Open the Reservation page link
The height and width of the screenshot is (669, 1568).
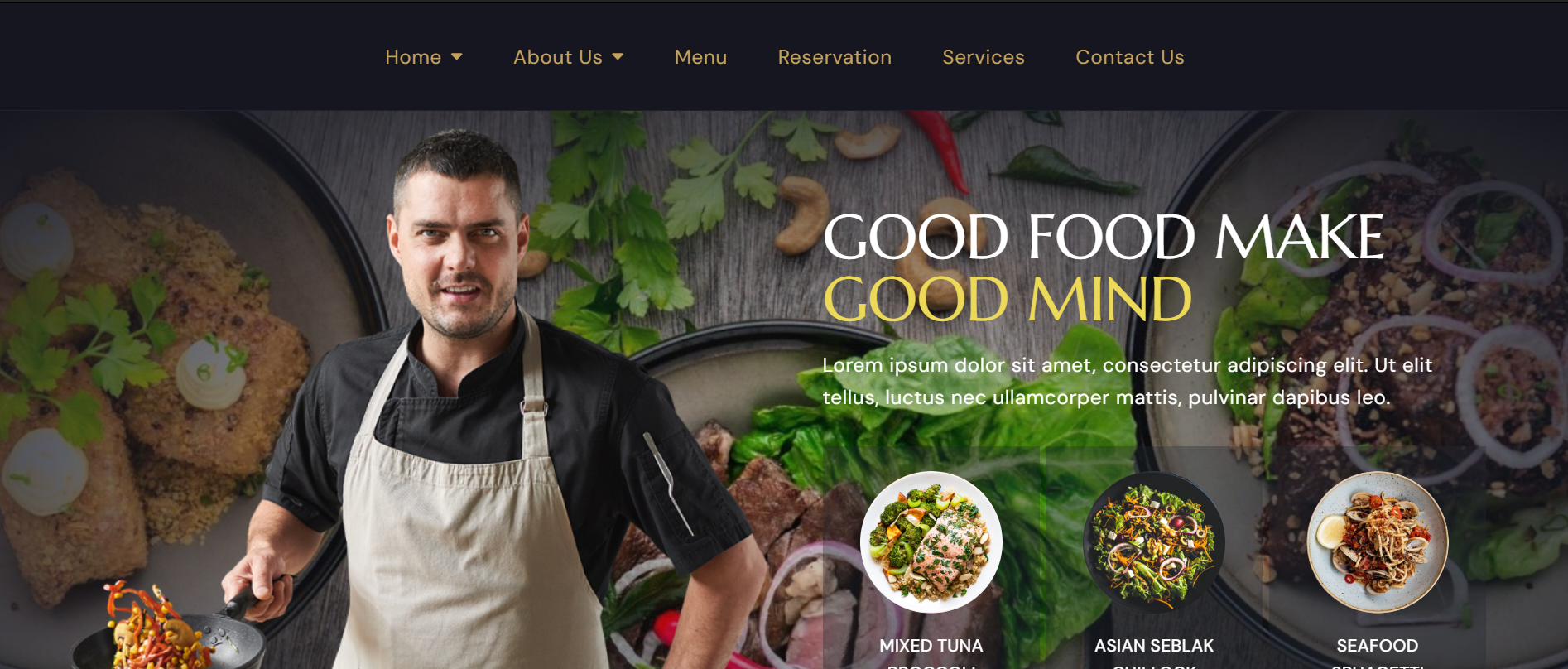point(835,57)
